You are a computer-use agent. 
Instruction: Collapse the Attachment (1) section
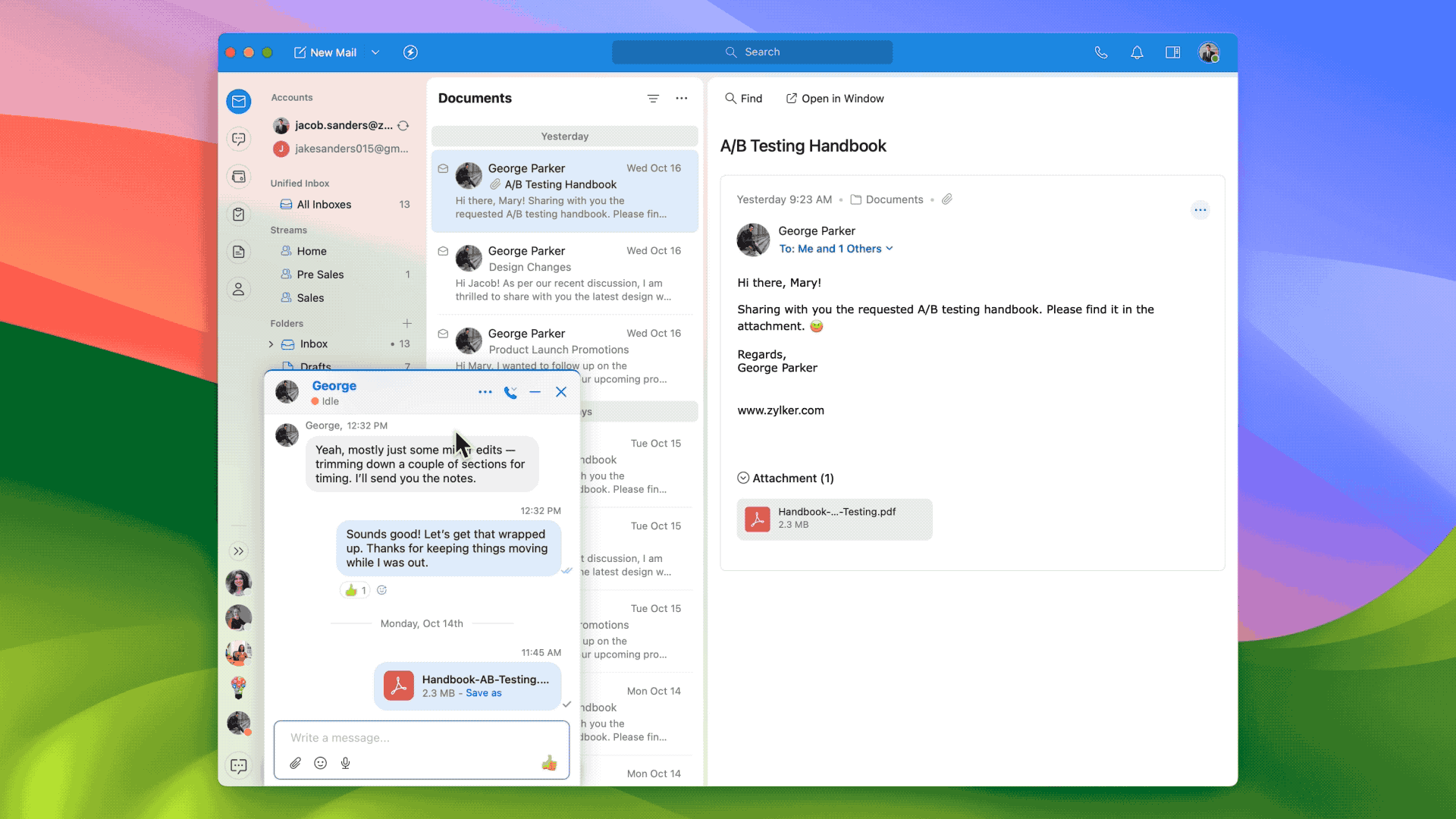(x=743, y=478)
